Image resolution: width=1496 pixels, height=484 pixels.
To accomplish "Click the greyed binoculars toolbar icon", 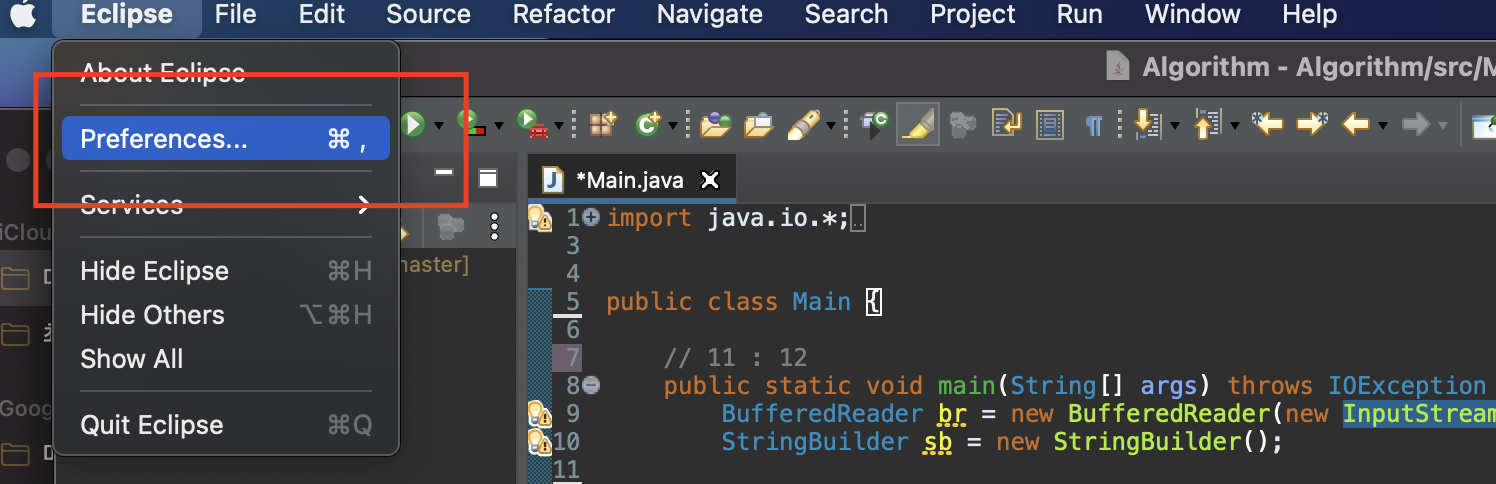I will 962,124.
